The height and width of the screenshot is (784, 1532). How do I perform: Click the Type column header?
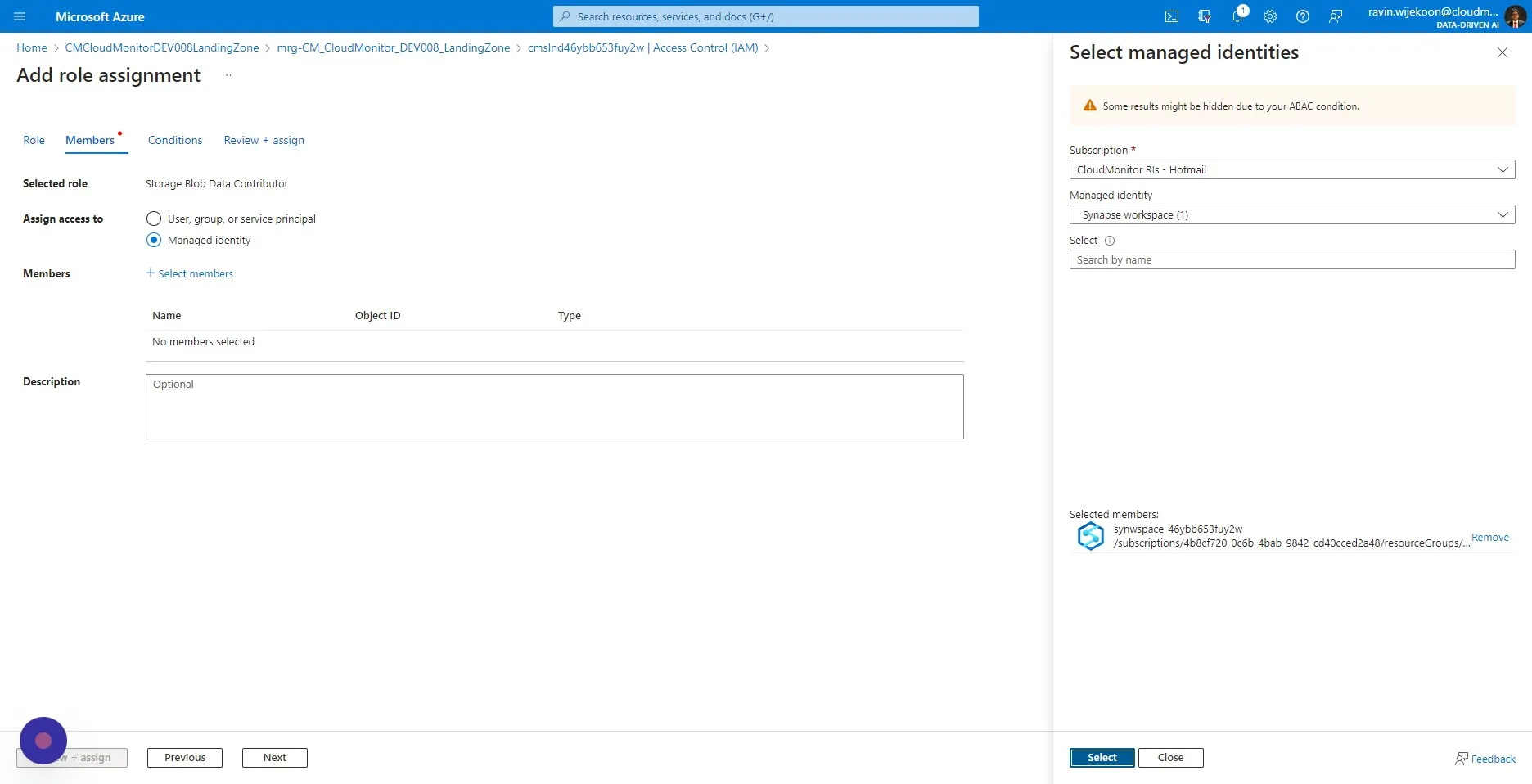point(570,315)
